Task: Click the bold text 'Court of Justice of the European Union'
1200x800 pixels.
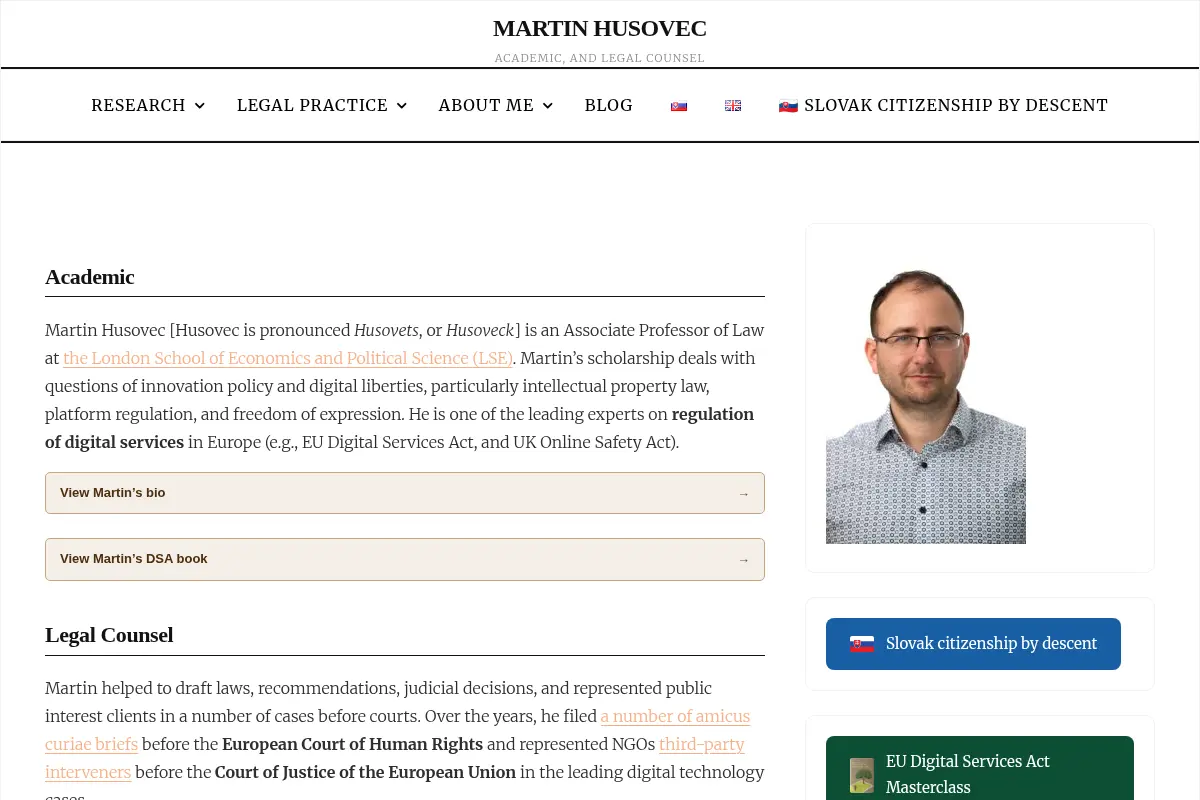Action: click(x=365, y=772)
